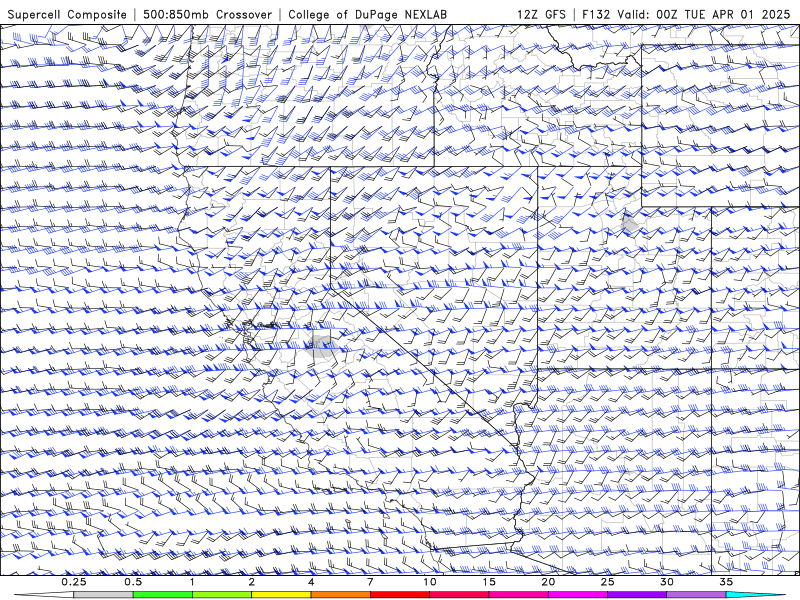This screenshot has width=800, height=600.
Task: Select the scale value 2 label
Action: (252, 582)
